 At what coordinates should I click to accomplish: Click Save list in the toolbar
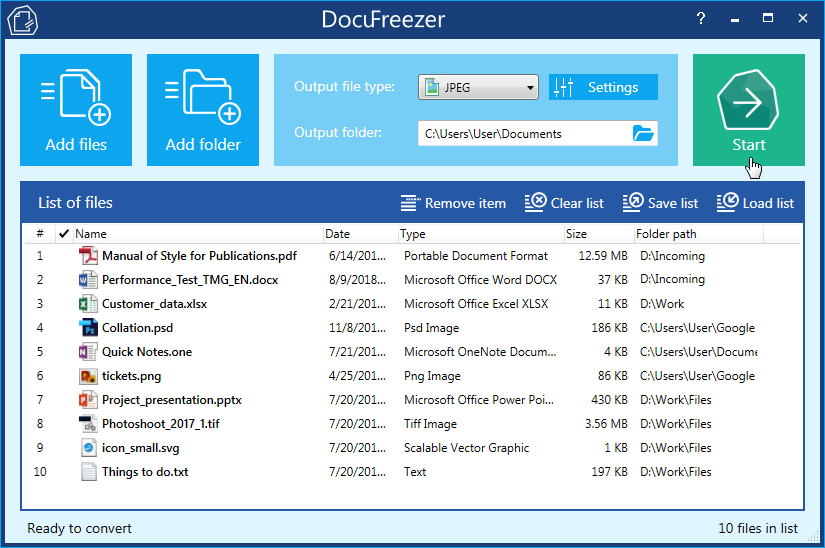(x=660, y=203)
